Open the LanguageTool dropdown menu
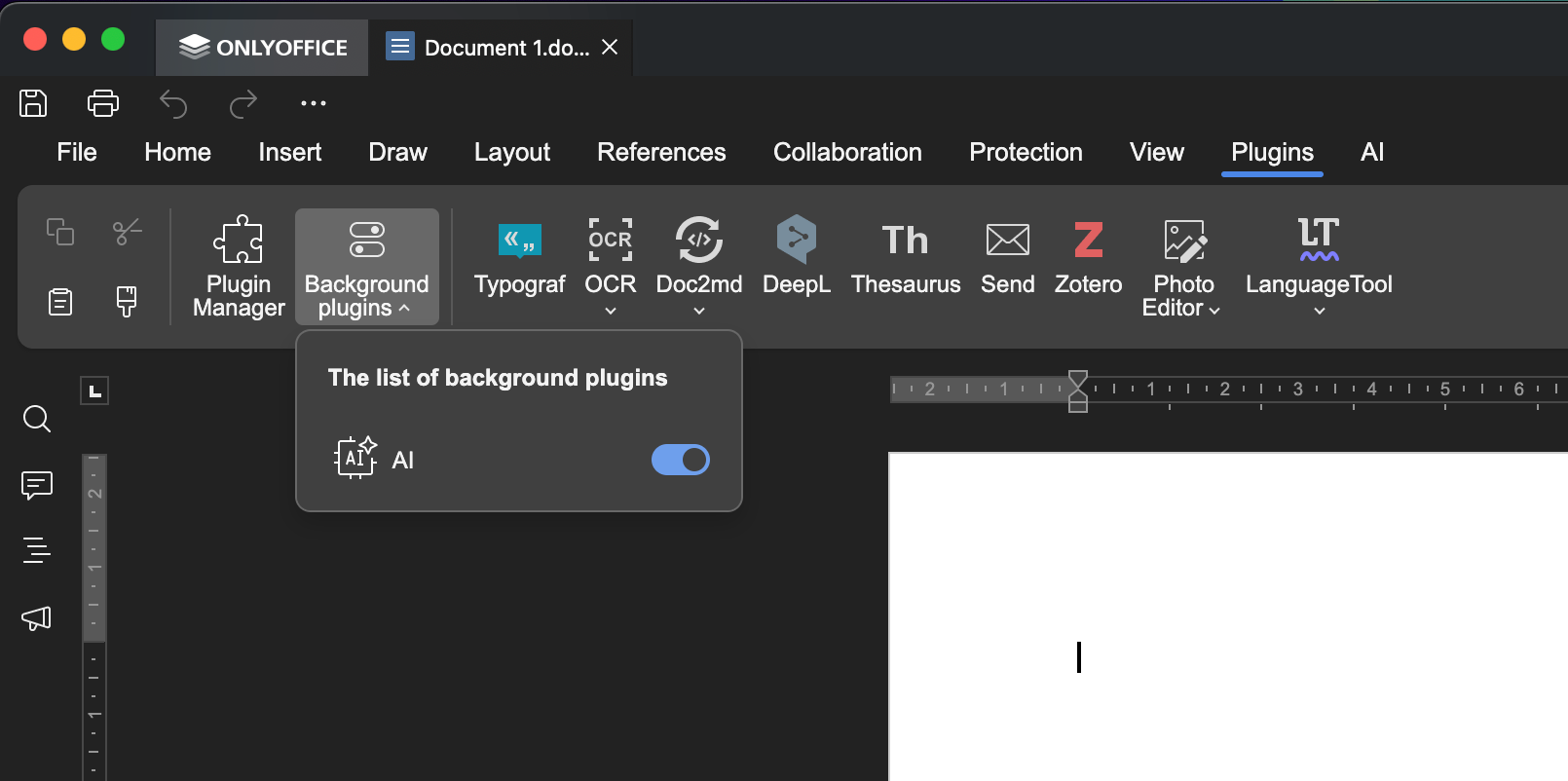Image resolution: width=1568 pixels, height=781 pixels. pos(1319,311)
